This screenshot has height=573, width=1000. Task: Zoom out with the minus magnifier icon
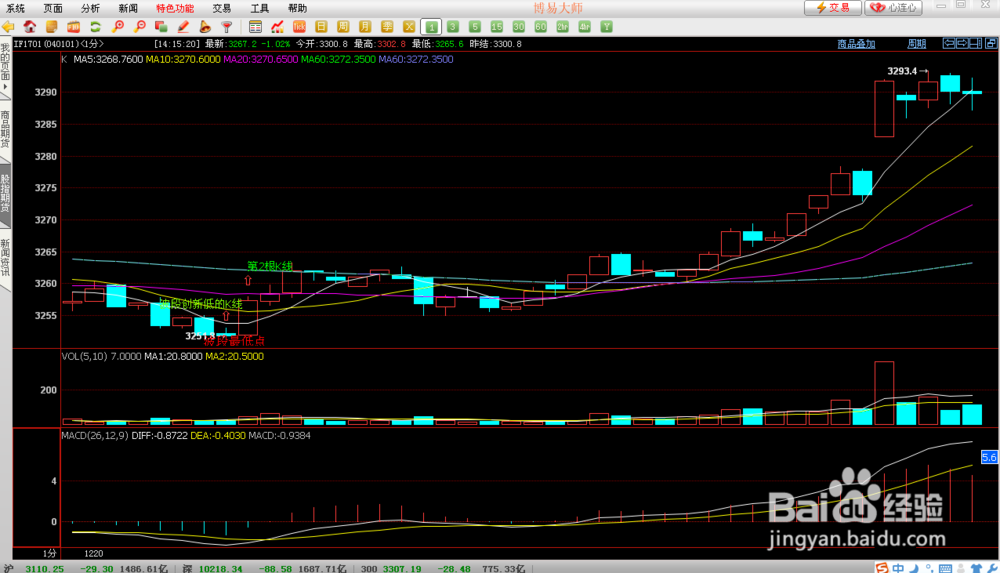[139, 27]
